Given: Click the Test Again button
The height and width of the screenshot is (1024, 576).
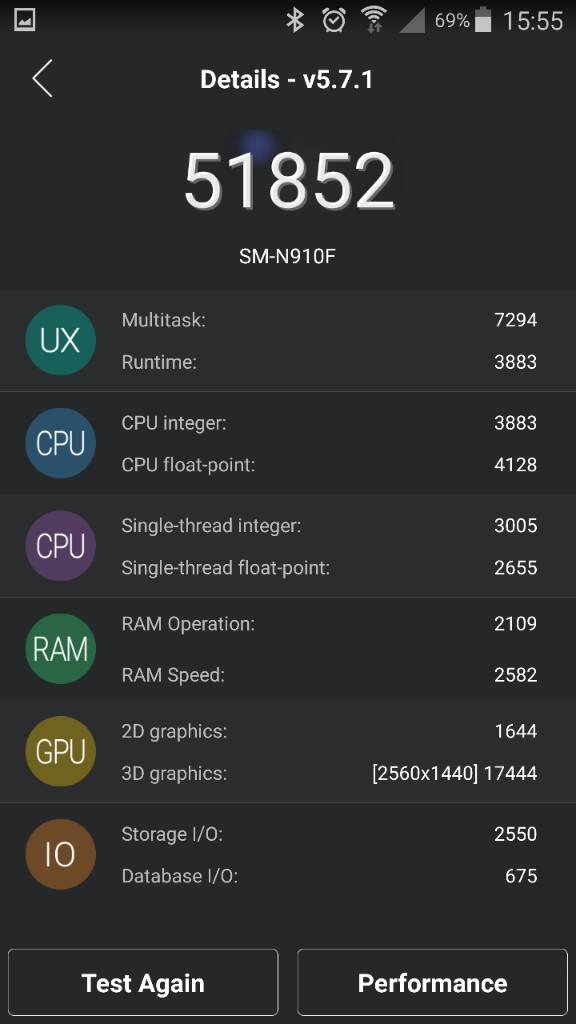Looking at the screenshot, I should pyautogui.click(x=143, y=983).
